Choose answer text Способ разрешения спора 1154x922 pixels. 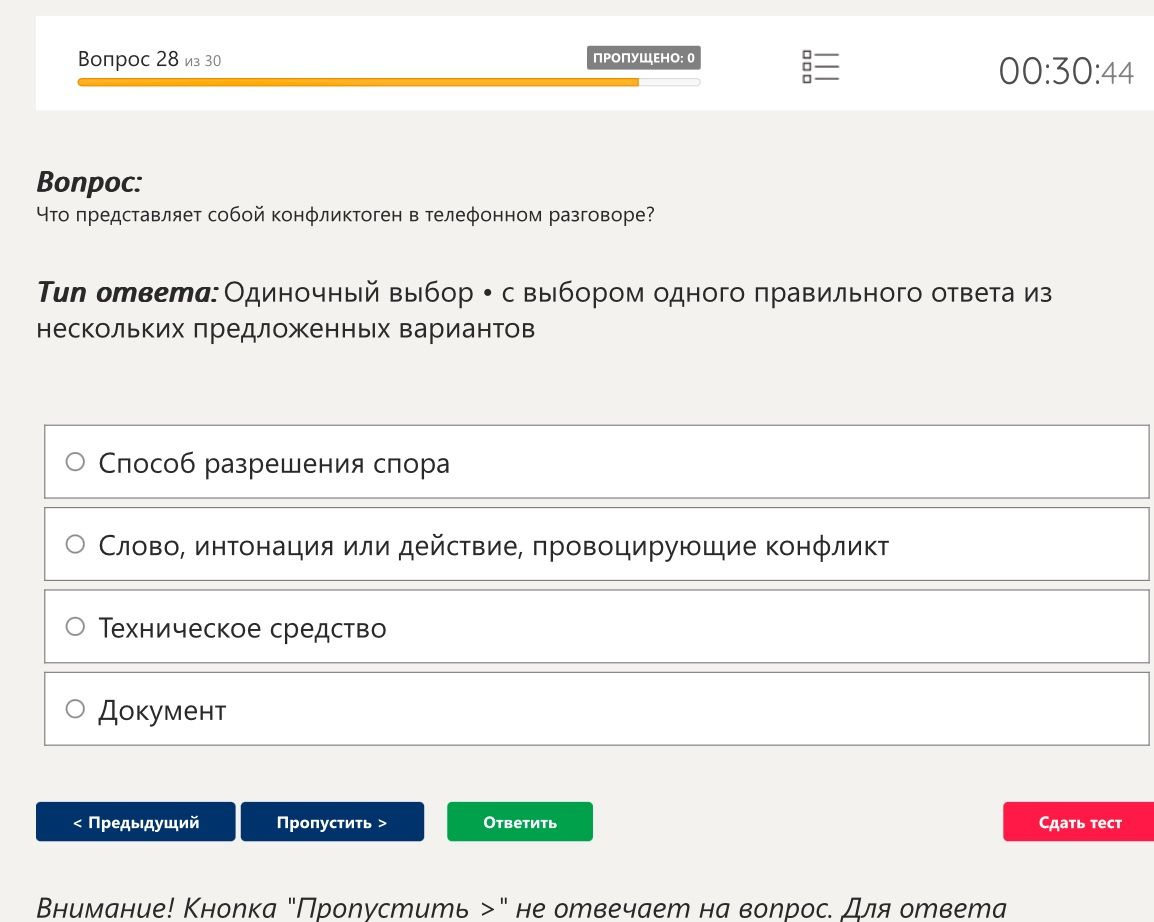click(274, 463)
